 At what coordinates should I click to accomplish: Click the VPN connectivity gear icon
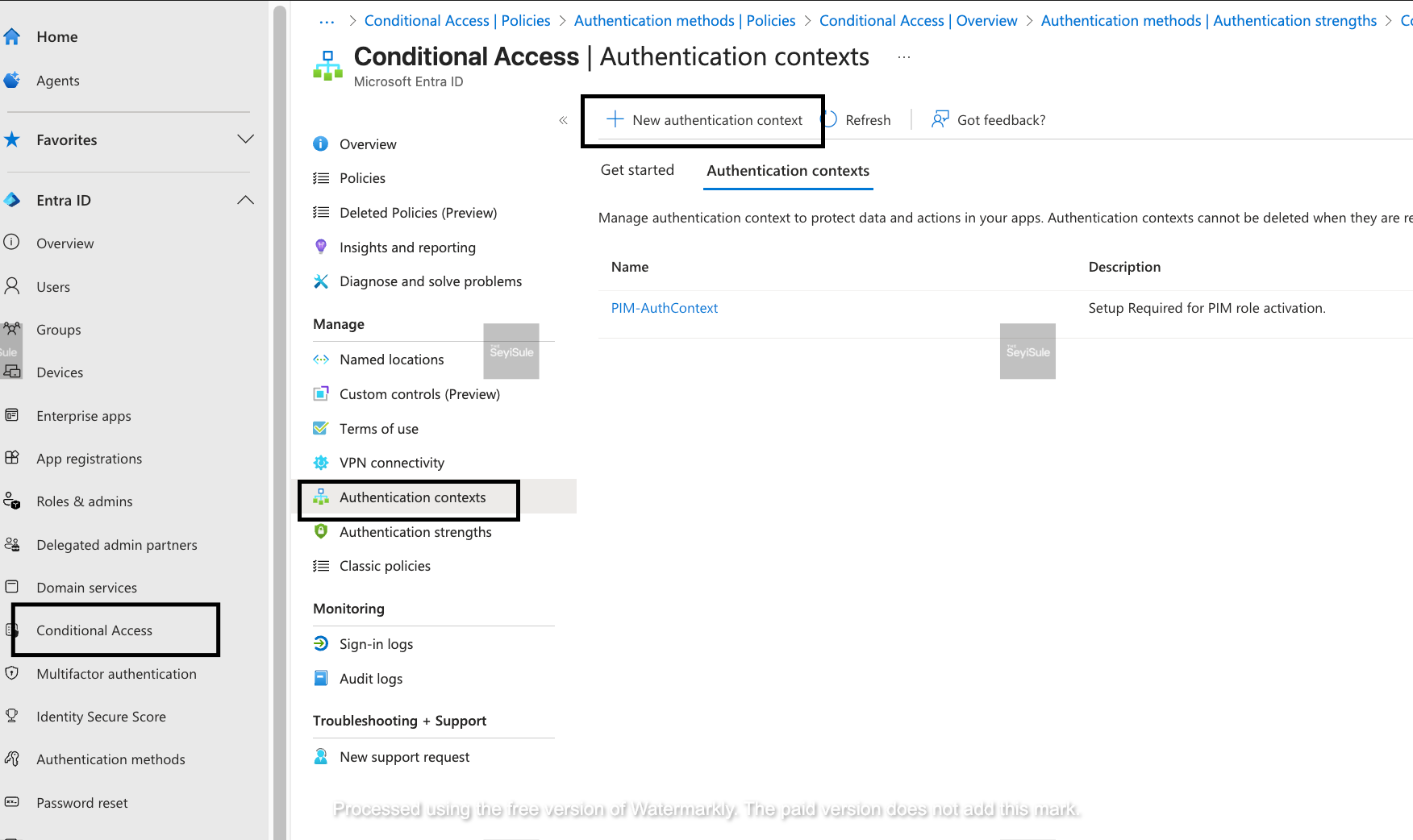tap(320, 462)
